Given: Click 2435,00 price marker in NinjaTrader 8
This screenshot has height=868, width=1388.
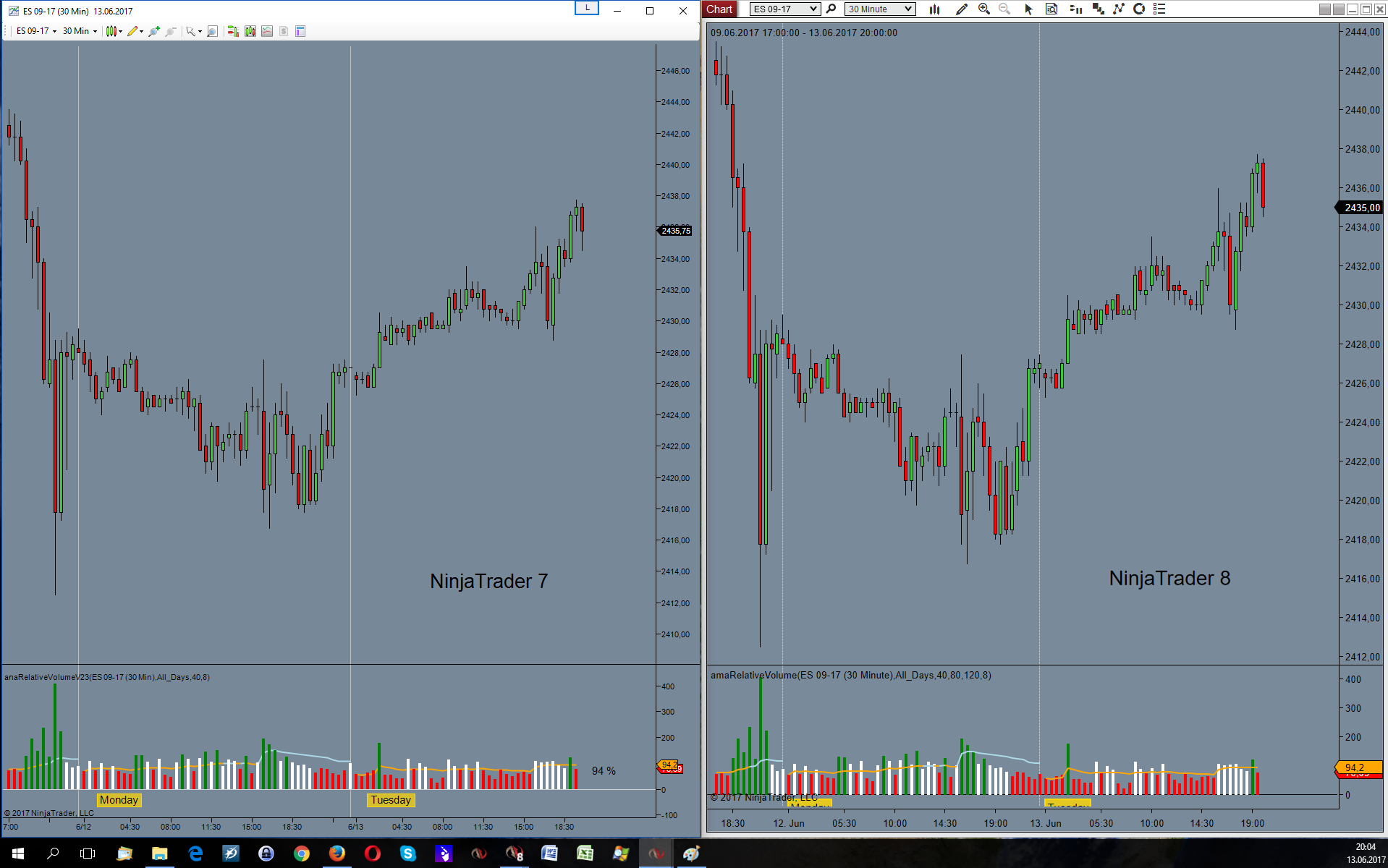Looking at the screenshot, I should (x=1361, y=208).
